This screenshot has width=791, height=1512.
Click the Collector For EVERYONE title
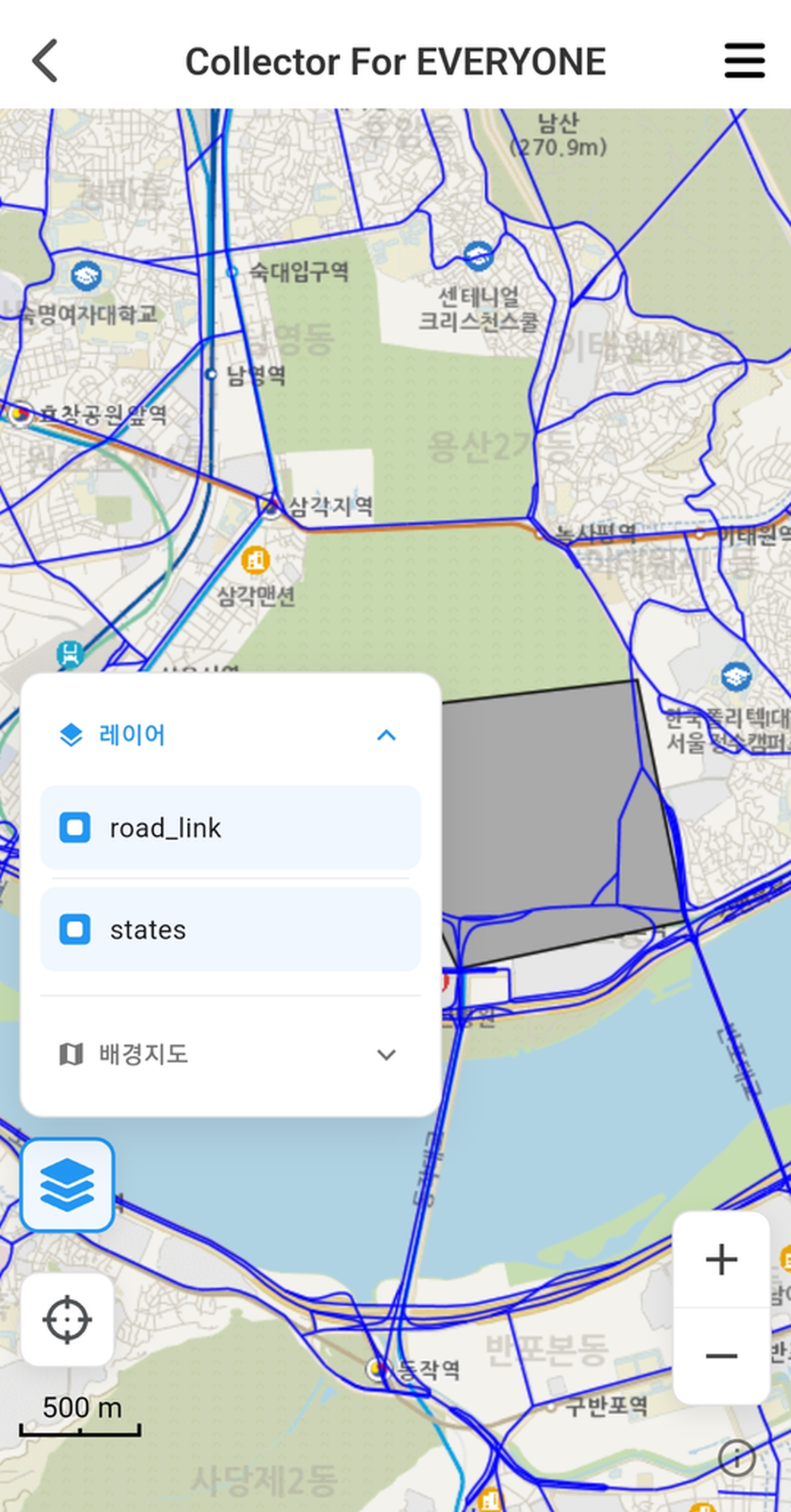395,62
